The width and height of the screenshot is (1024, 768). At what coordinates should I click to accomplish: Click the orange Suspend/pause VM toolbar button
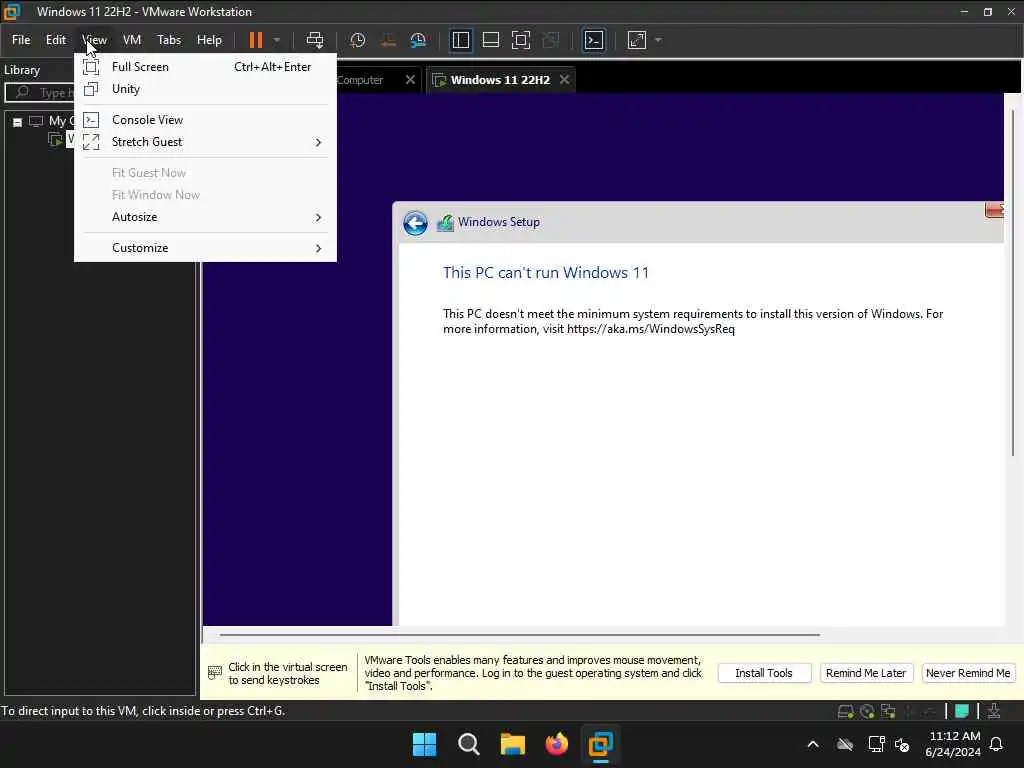[256, 40]
